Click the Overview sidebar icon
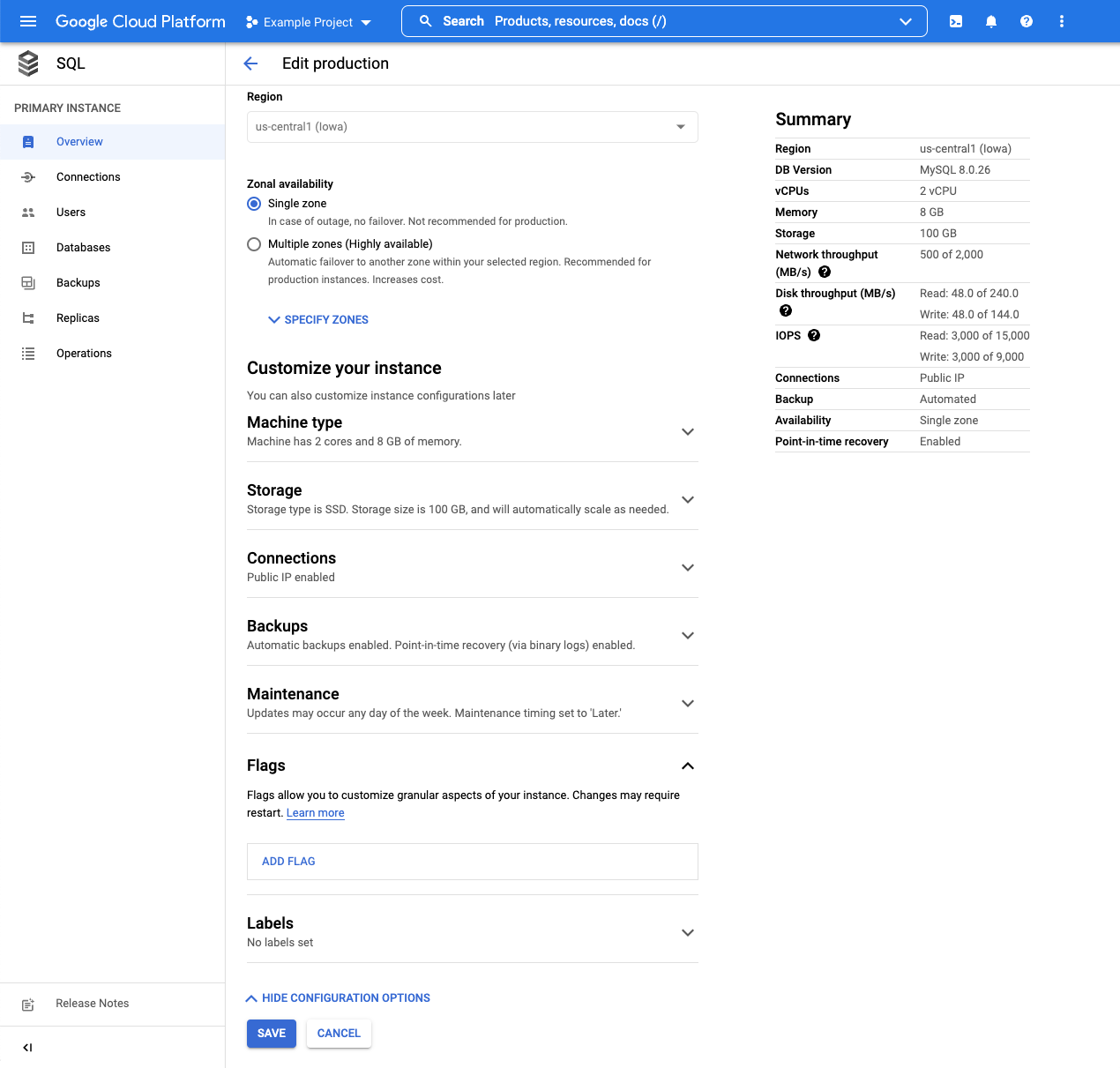The width and height of the screenshot is (1120, 1068). pos(28,142)
